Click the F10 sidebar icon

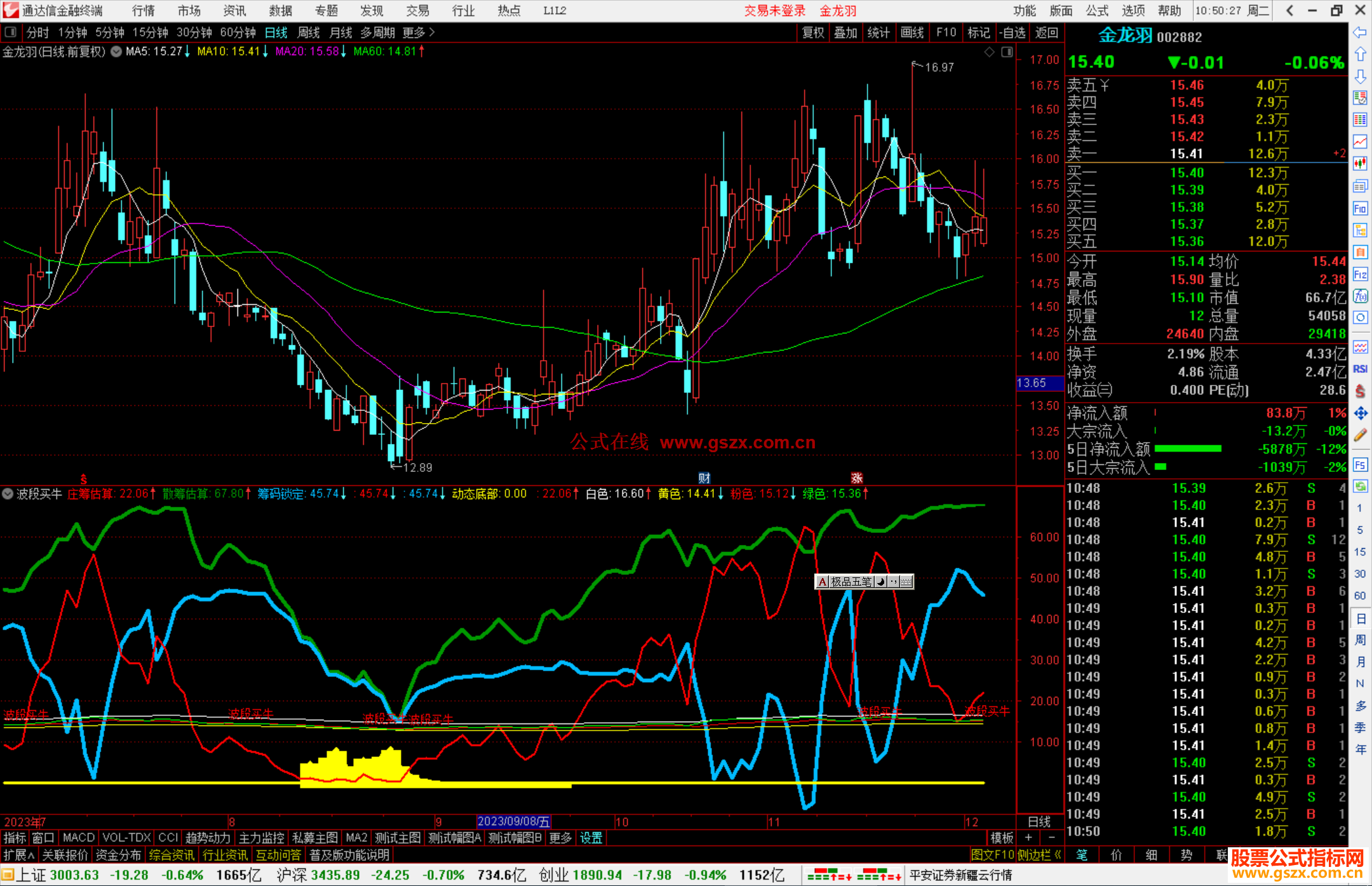[1360, 208]
